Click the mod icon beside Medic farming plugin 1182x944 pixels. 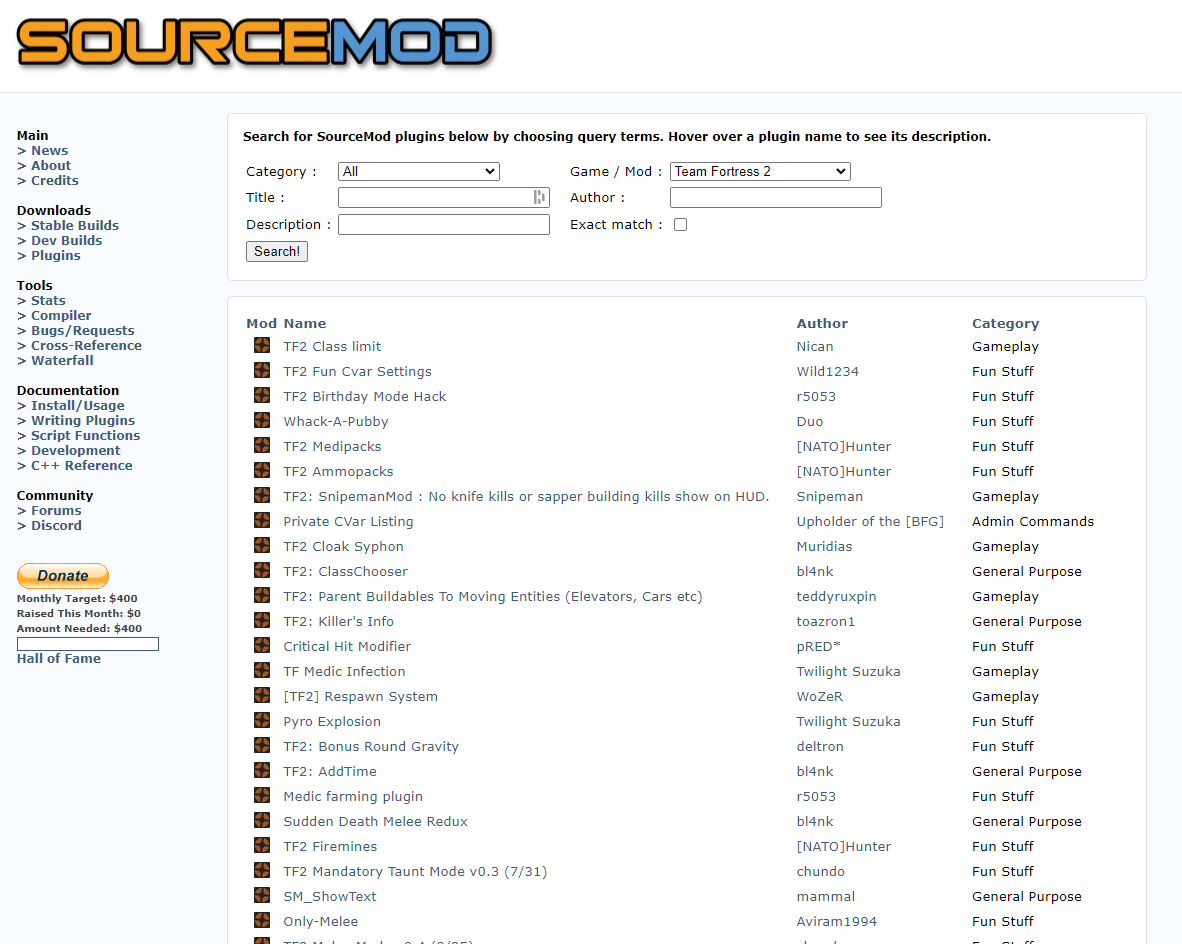click(262, 795)
